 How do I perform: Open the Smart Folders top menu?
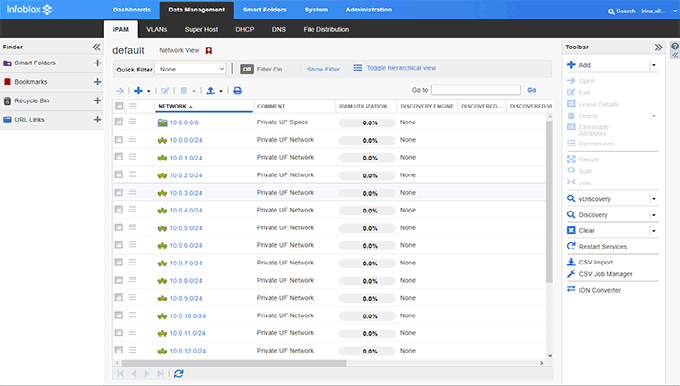[x=265, y=10]
